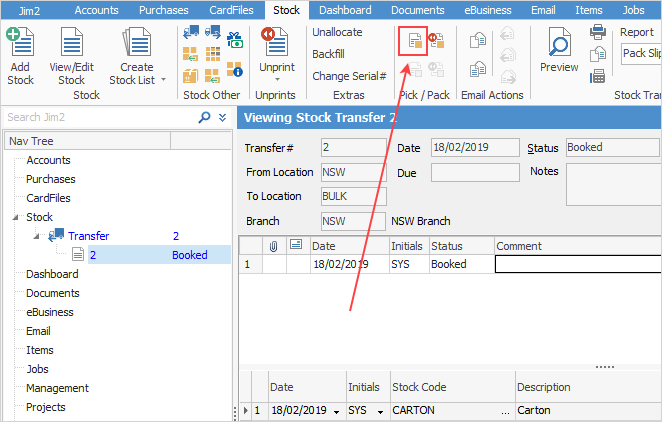Select Transfer list in Nav Tree
This screenshot has height=422, width=662.
(89, 236)
